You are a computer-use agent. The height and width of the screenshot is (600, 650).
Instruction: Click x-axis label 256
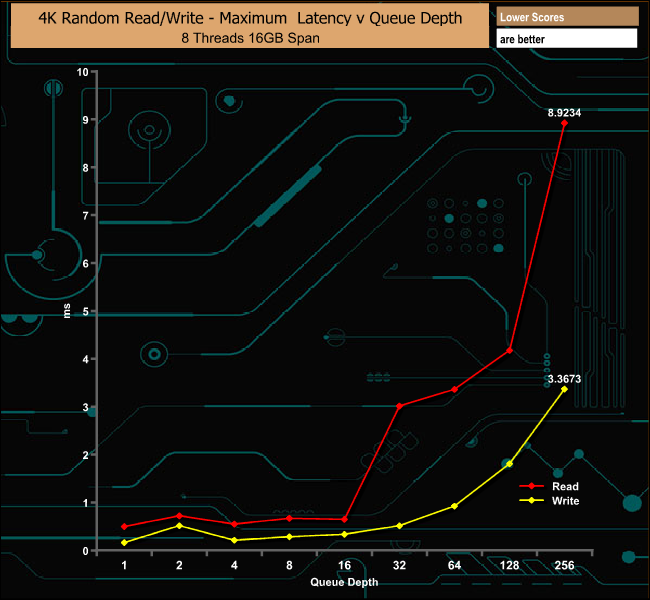pyautogui.click(x=565, y=566)
